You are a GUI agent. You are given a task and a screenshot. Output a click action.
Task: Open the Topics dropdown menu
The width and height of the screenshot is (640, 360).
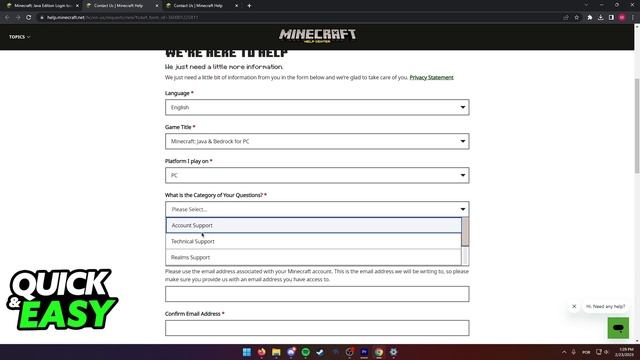tap(20, 37)
